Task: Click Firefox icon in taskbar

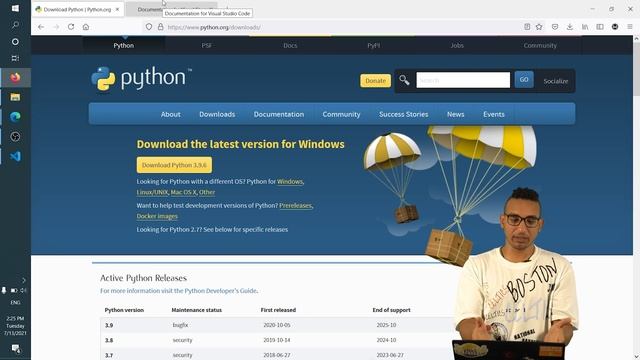Action: click(15, 78)
